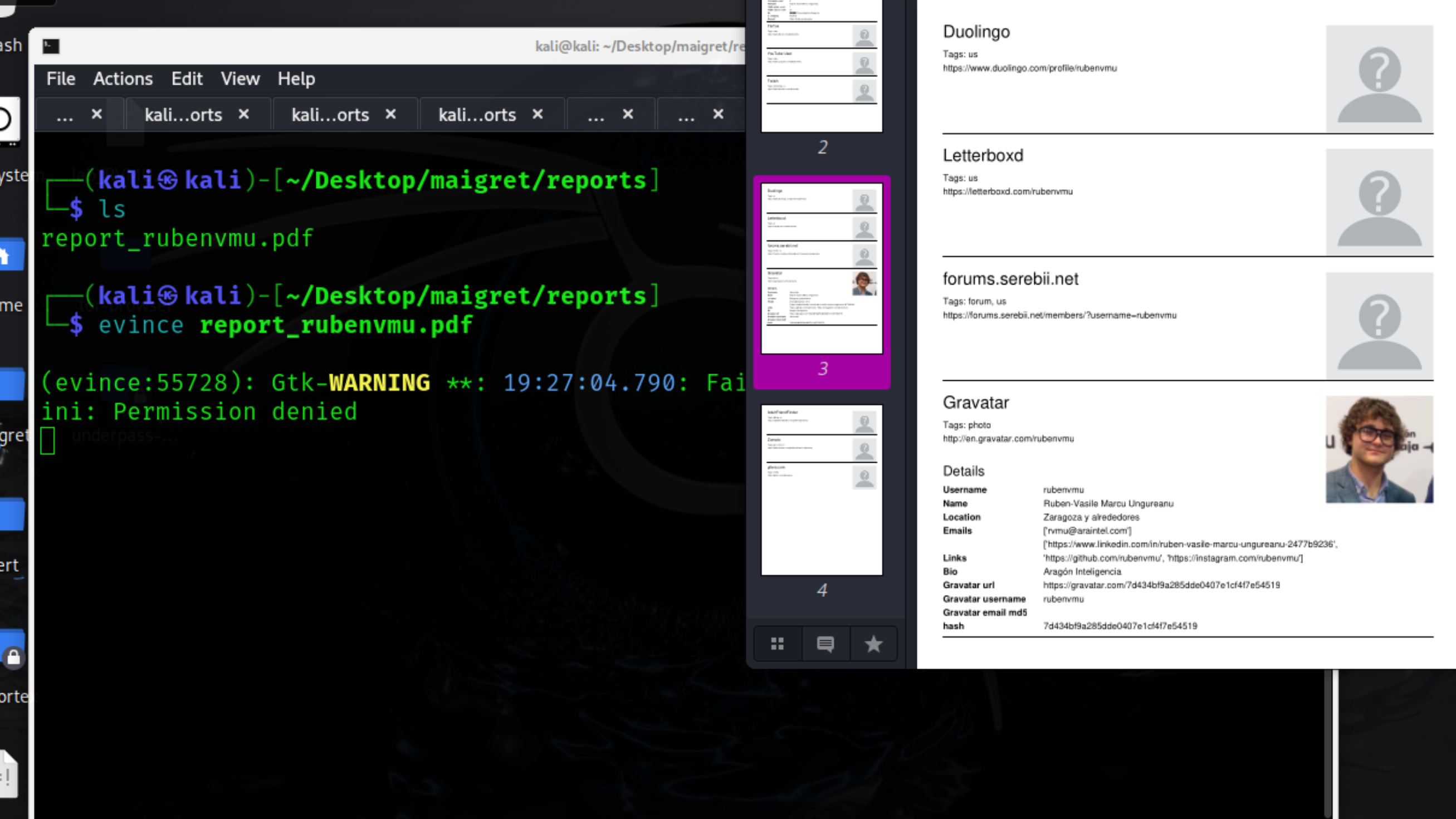Switch sidebar to thumbnails grid view
This screenshot has width=1456, height=819.
777,643
